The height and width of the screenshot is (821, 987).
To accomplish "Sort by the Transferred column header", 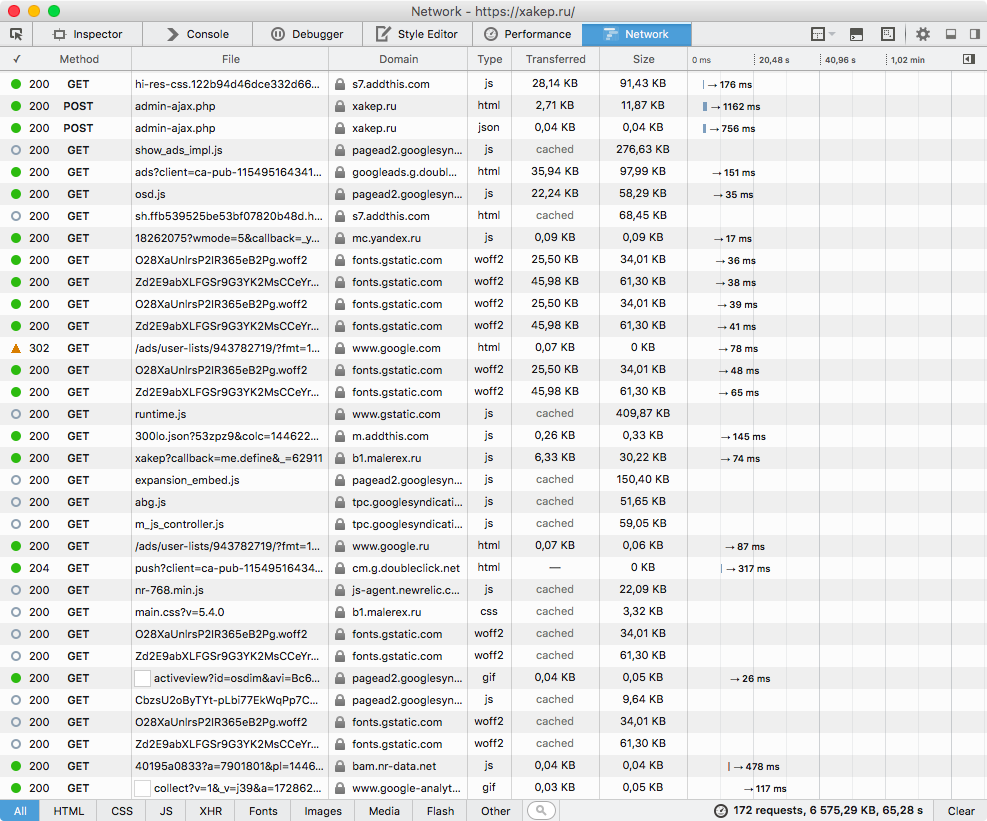I will tap(556, 59).
